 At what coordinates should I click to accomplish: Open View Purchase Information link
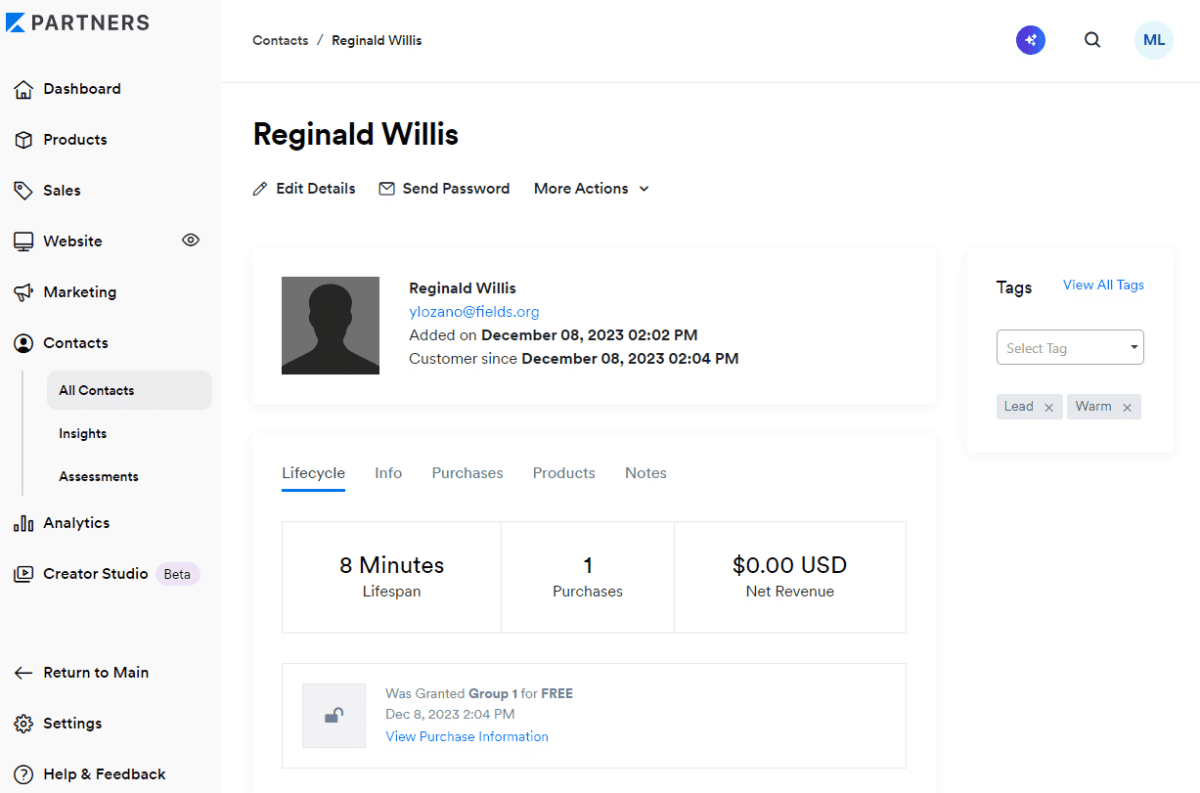tap(467, 736)
